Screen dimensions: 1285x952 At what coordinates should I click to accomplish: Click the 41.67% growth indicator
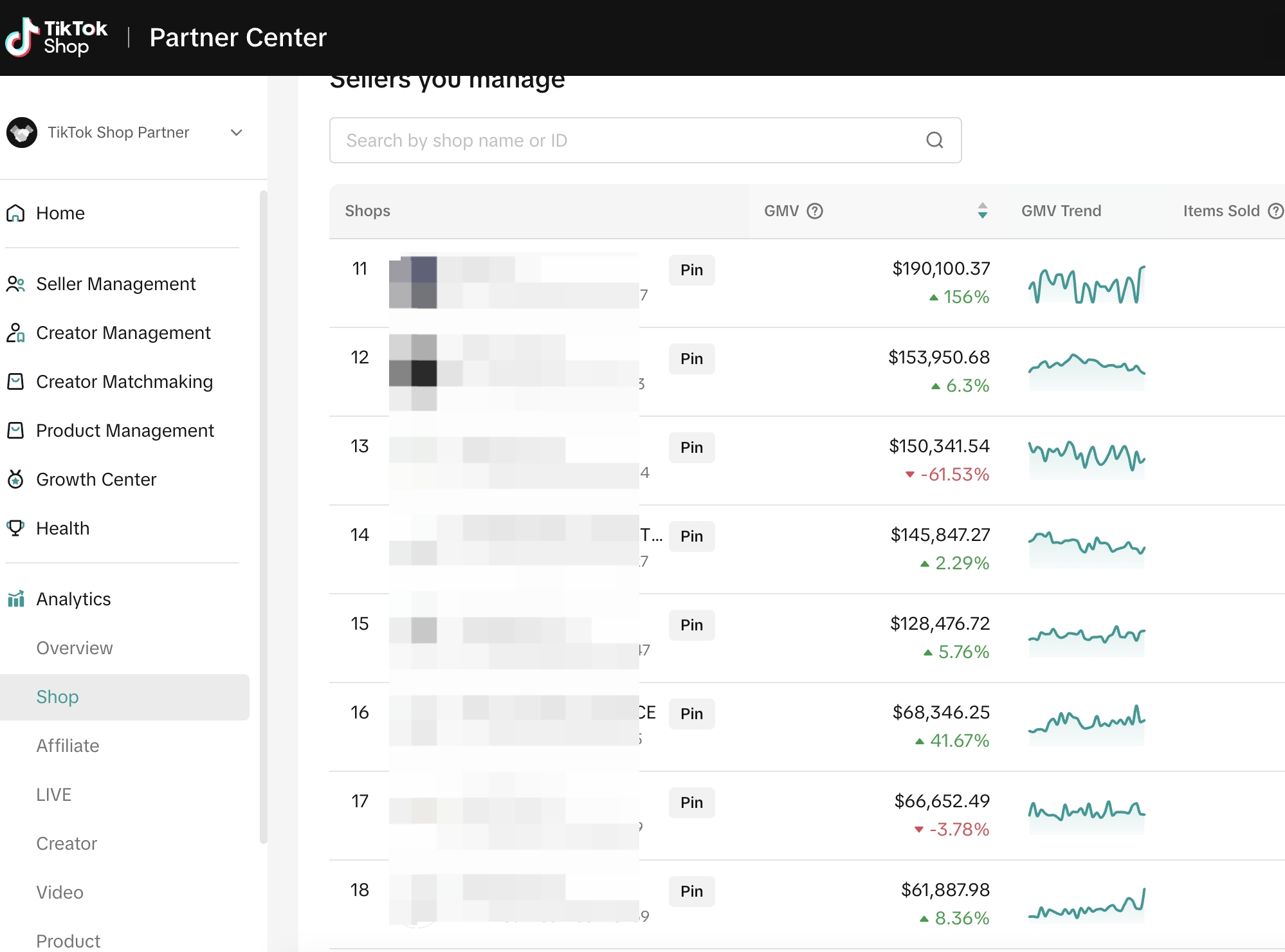[x=952, y=740]
